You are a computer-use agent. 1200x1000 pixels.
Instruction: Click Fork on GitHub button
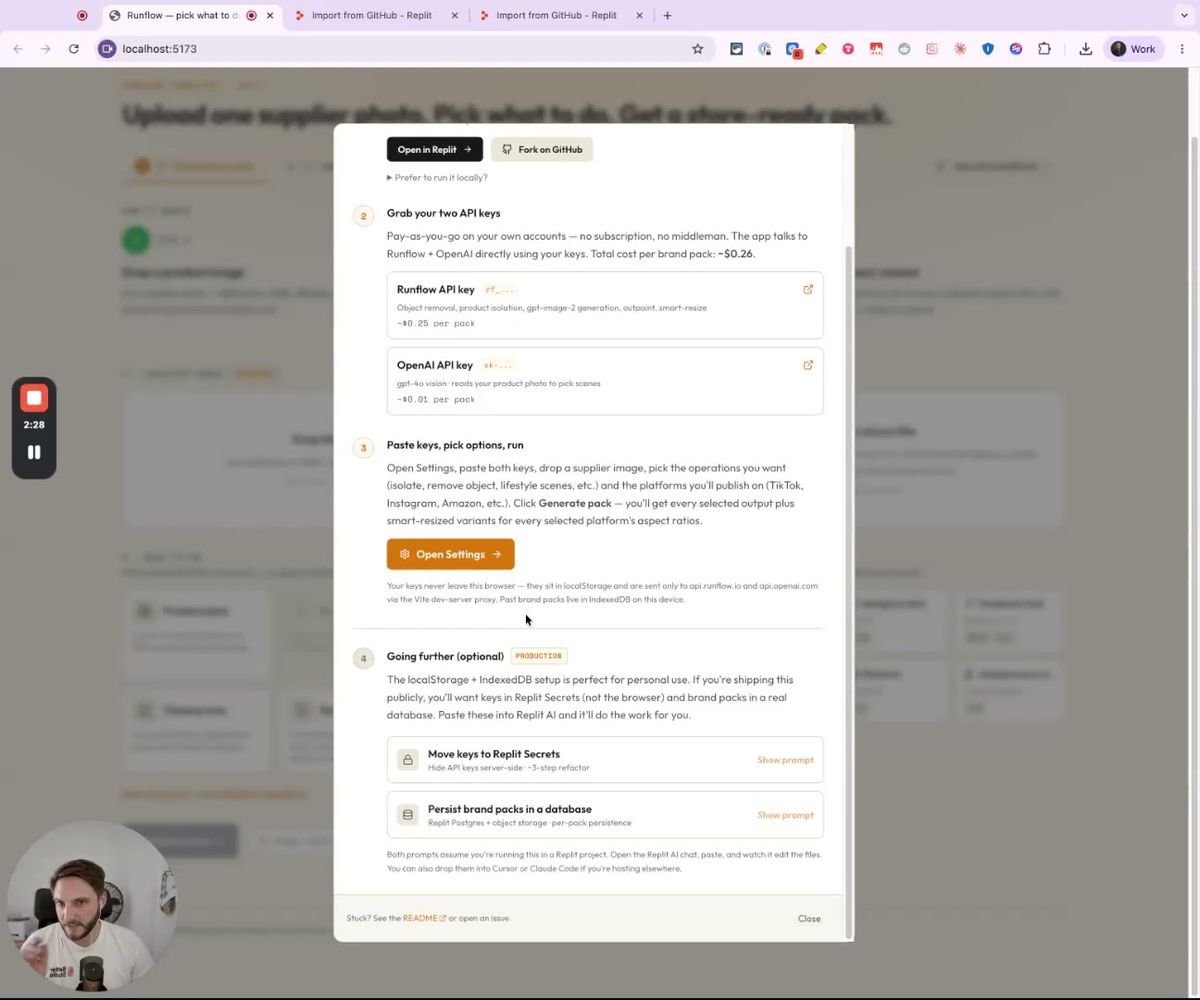[x=542, y=149]
